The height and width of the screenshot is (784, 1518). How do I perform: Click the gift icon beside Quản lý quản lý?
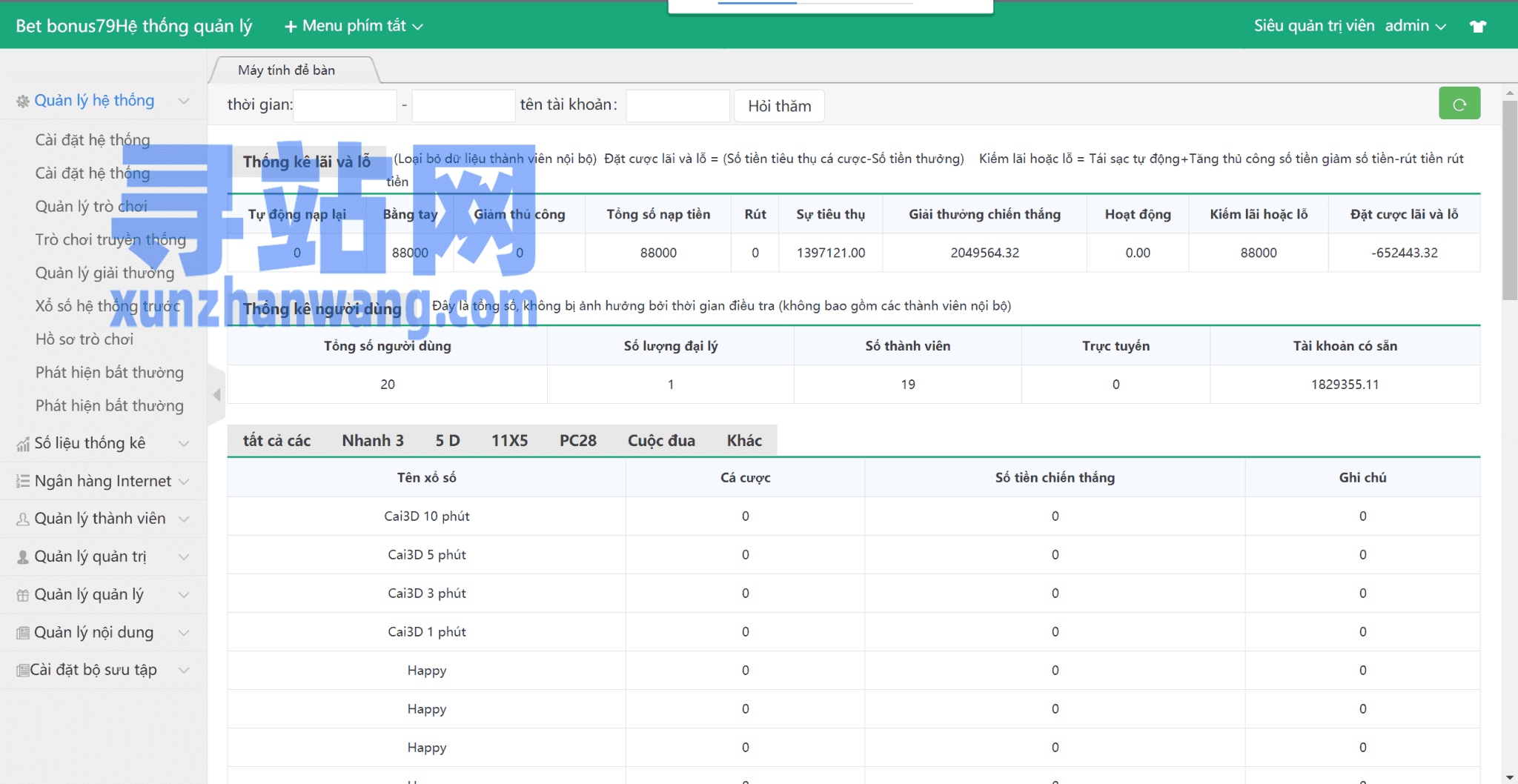click(23, 595)
